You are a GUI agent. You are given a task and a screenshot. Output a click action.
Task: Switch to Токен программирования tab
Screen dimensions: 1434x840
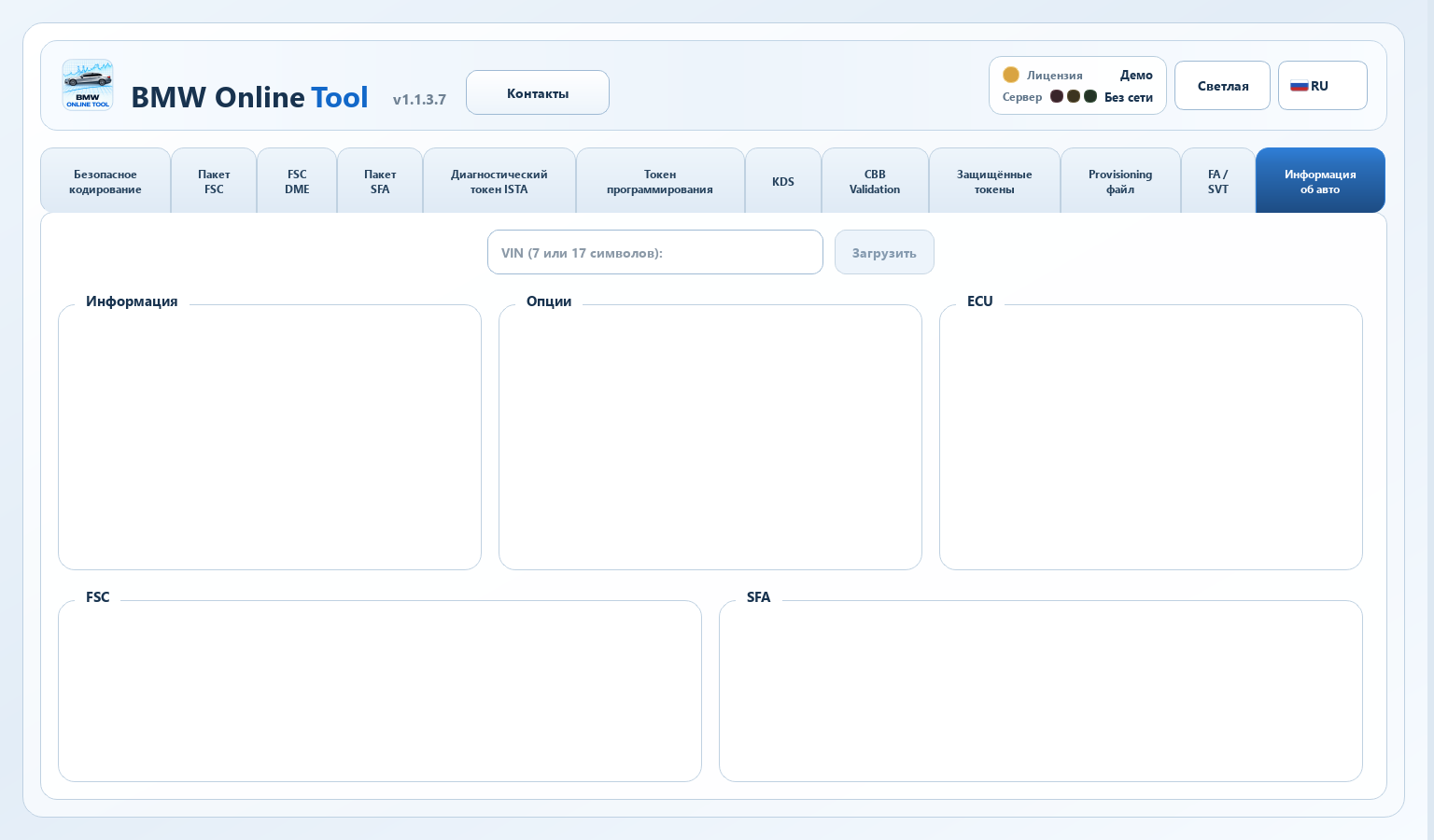[x=660, y=181]
